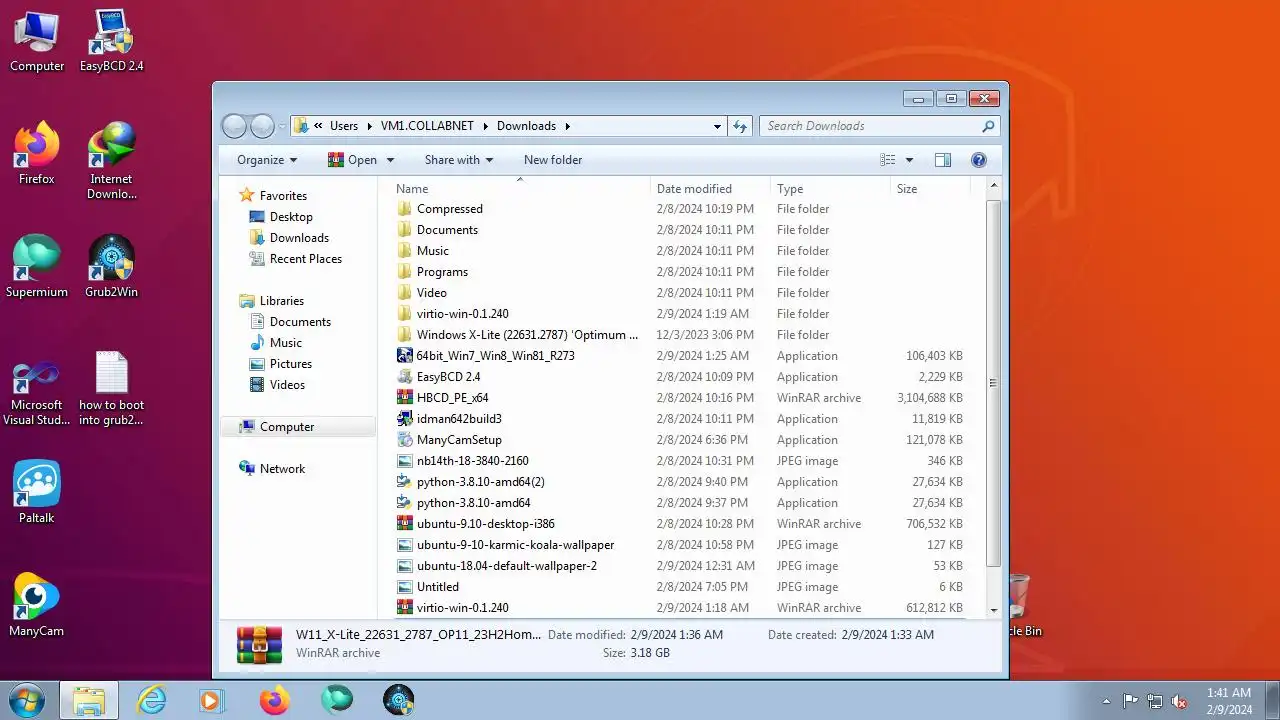
Task: Click the Users breadcrumb in address bar
Action: [344, 126]
